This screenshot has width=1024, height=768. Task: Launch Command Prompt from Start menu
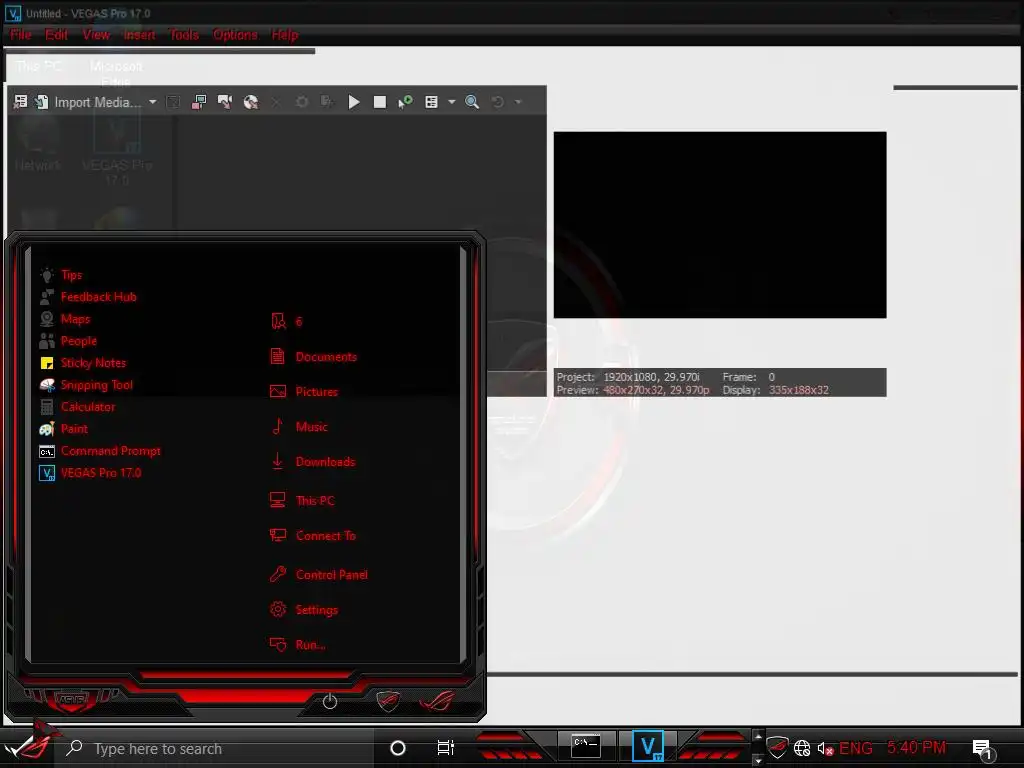[x=99, y=451]
